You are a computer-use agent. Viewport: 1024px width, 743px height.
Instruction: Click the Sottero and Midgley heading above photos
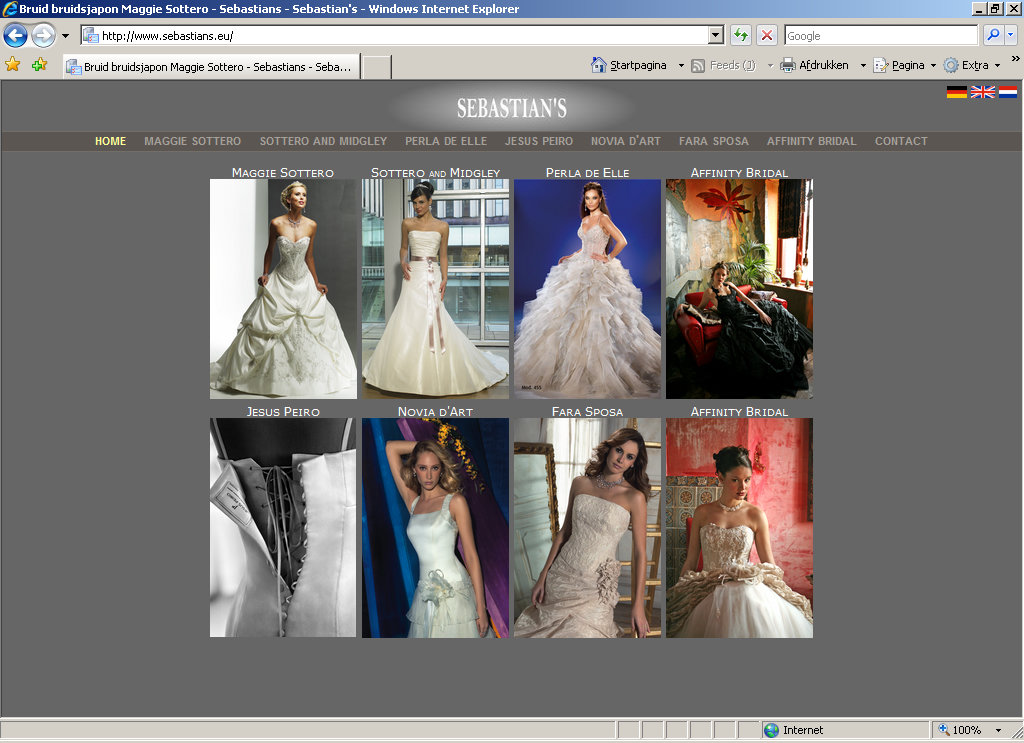[436, 172]
